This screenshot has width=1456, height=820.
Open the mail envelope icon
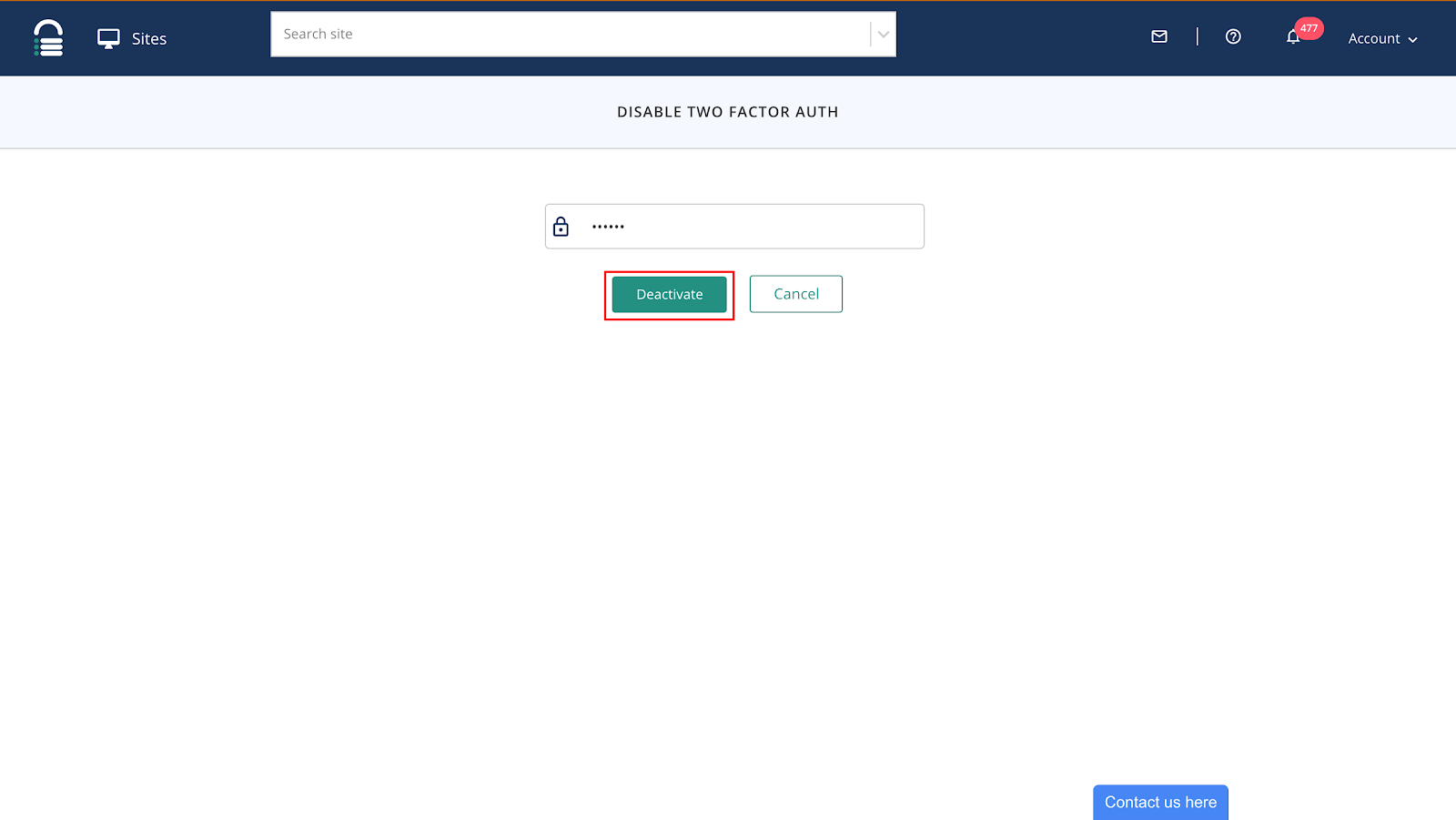coord(1159,36)
